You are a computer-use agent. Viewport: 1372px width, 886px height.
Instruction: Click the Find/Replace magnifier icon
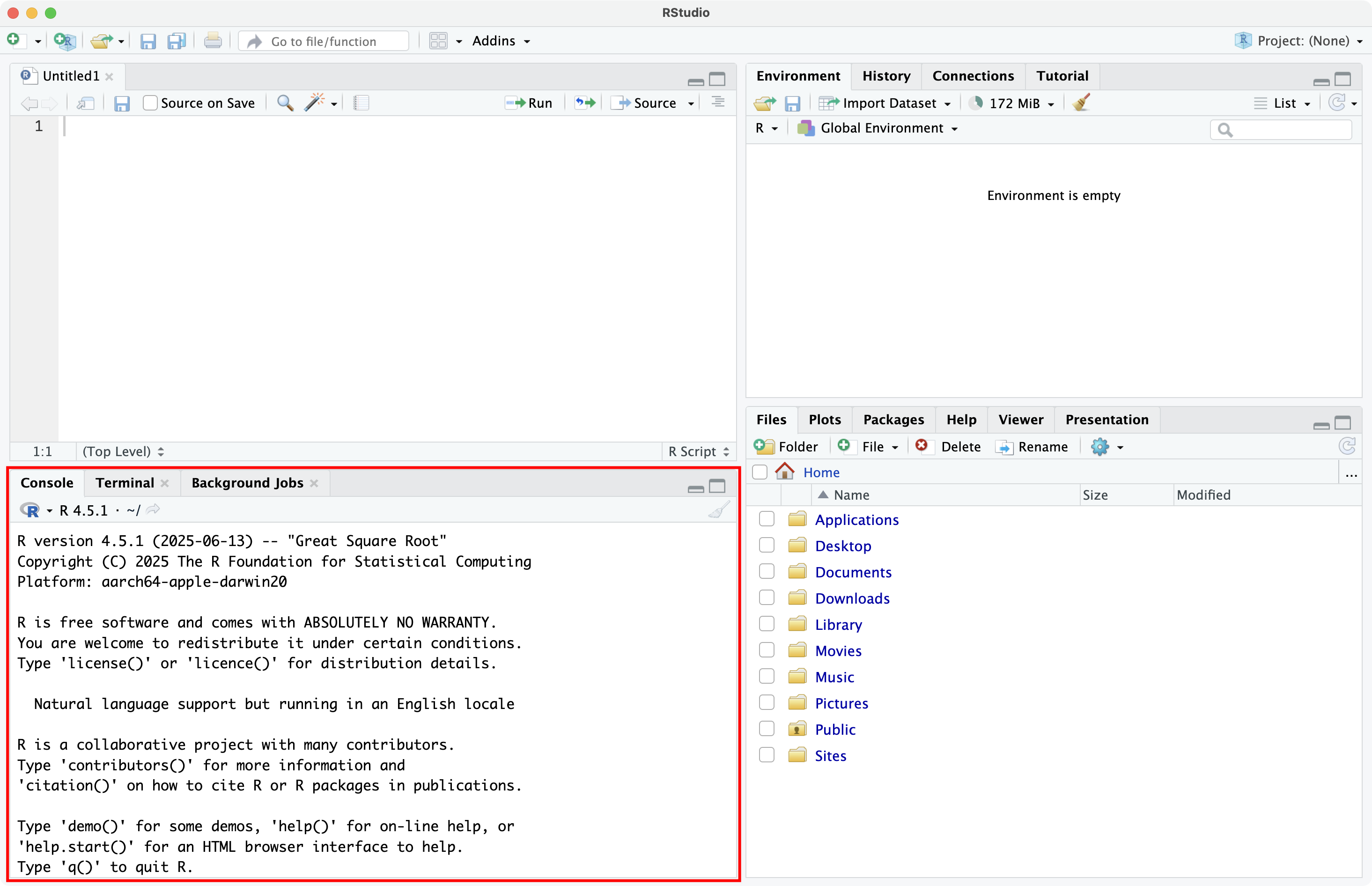click(x=285, y=103)
